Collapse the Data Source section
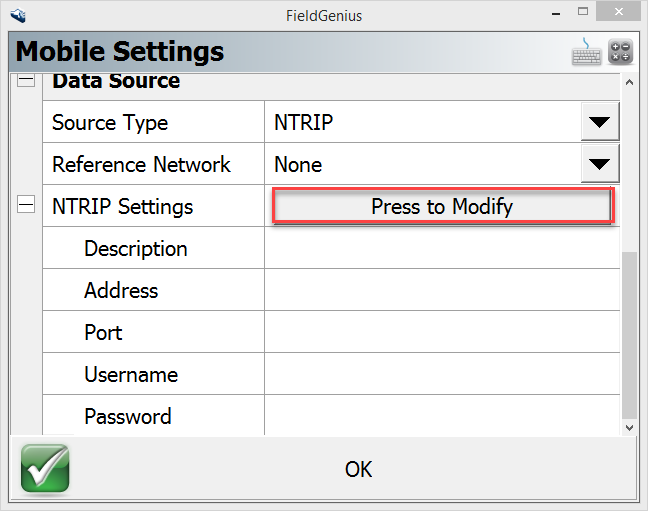Screen dimensions: 648x511 click(27, 81)
